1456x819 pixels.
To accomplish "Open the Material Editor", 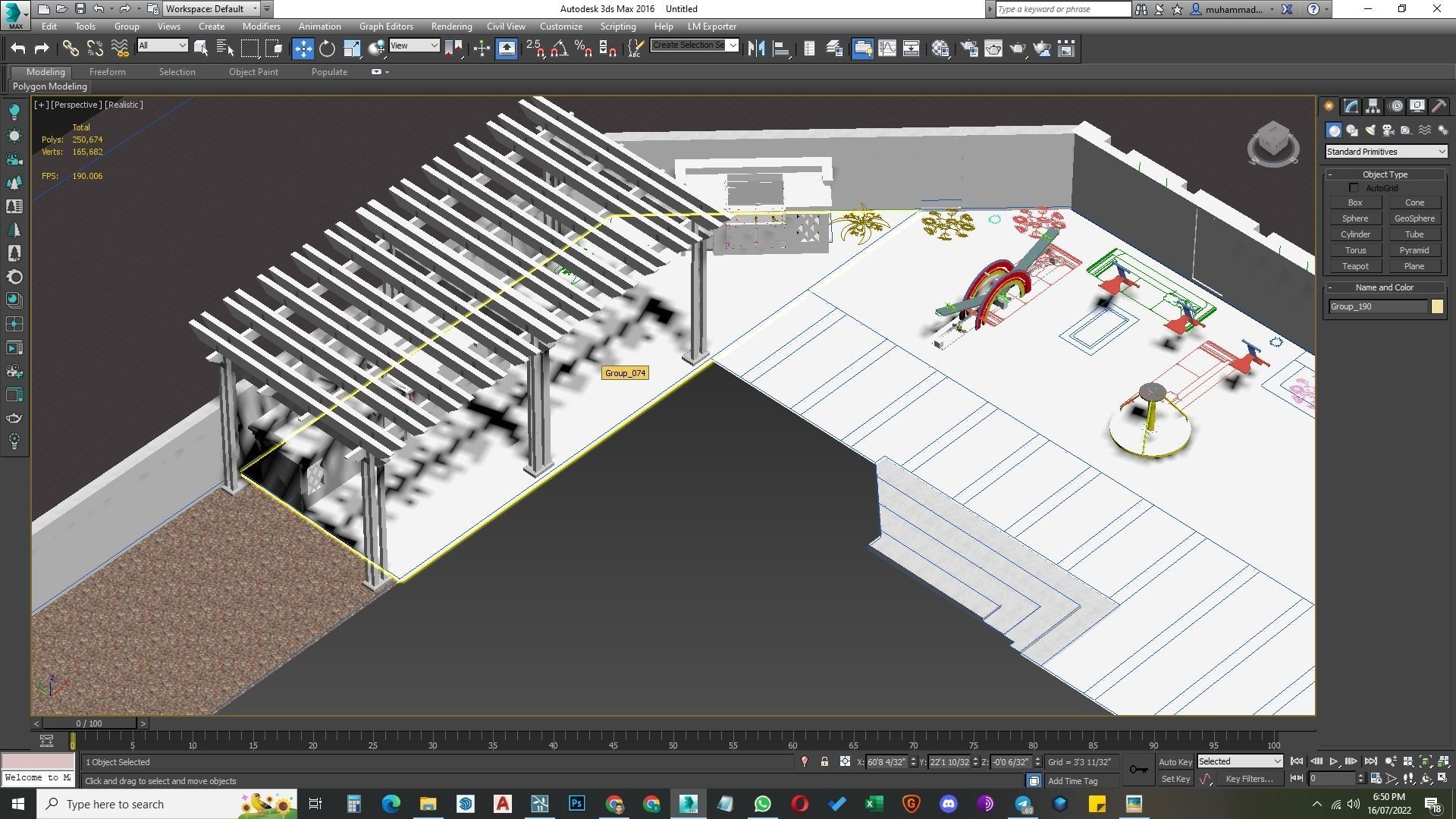I will pyautogui.click(x=940, y=49).
